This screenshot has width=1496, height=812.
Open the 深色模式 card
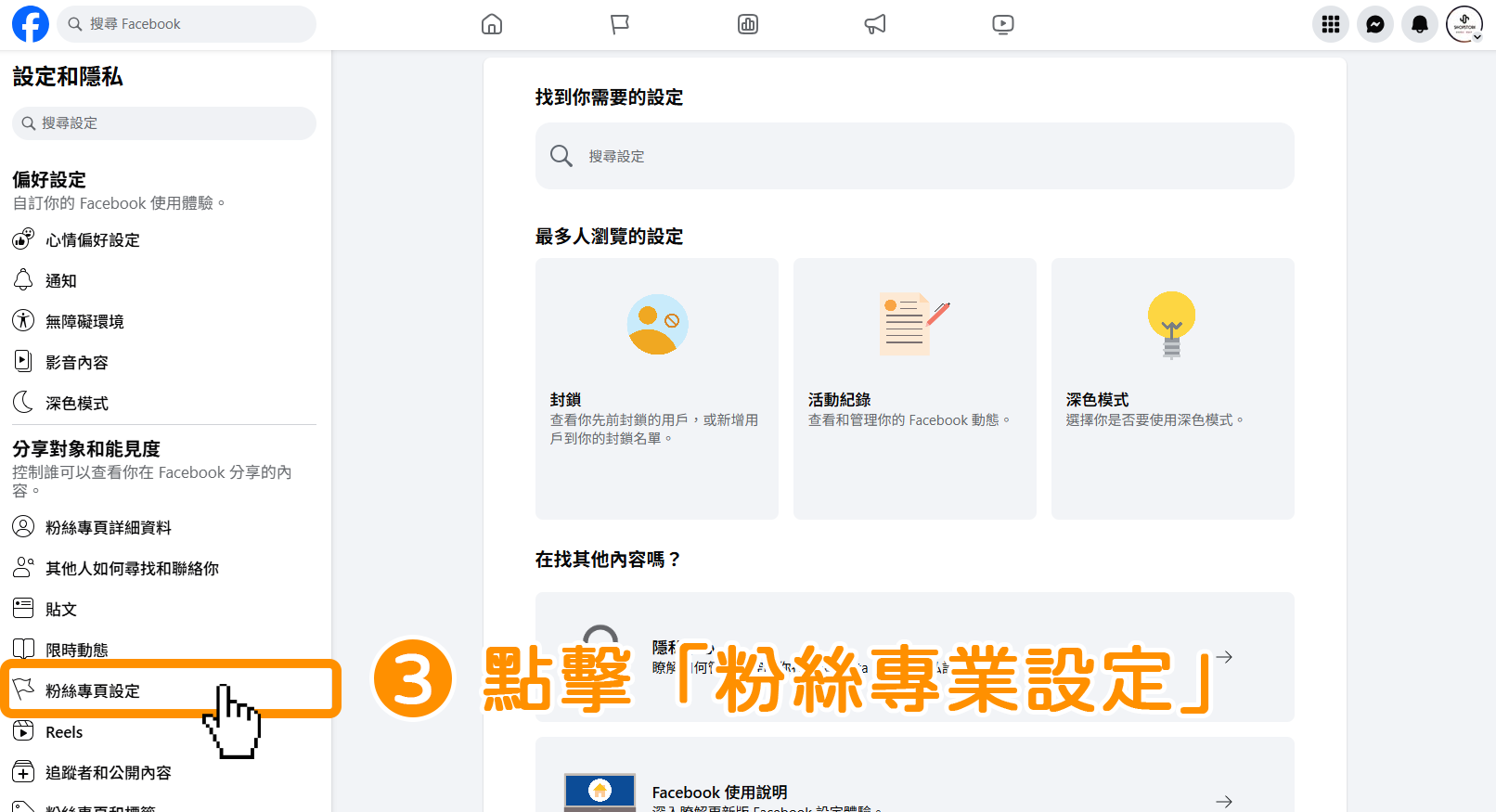click(x=1173, y=389)
